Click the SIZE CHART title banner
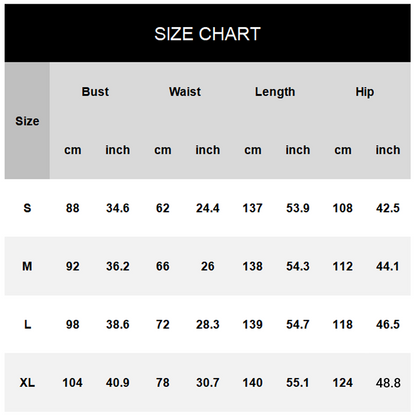 pos(207,33)
